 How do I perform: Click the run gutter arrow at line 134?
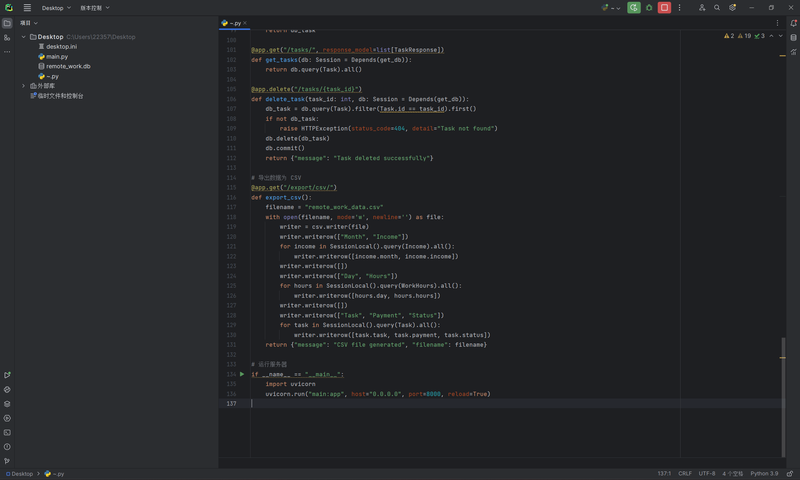tap(242, 374)
